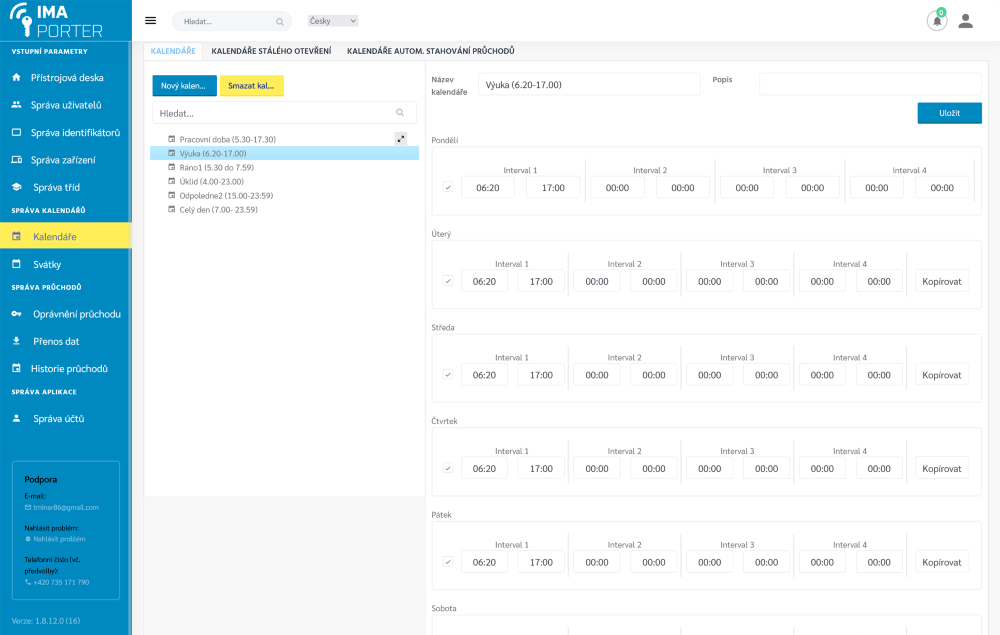Image resolution: width=1000 pixels, height=635 pixels.
Task: Toggle the Pondělí checkbox
Action: pos(448,187)
